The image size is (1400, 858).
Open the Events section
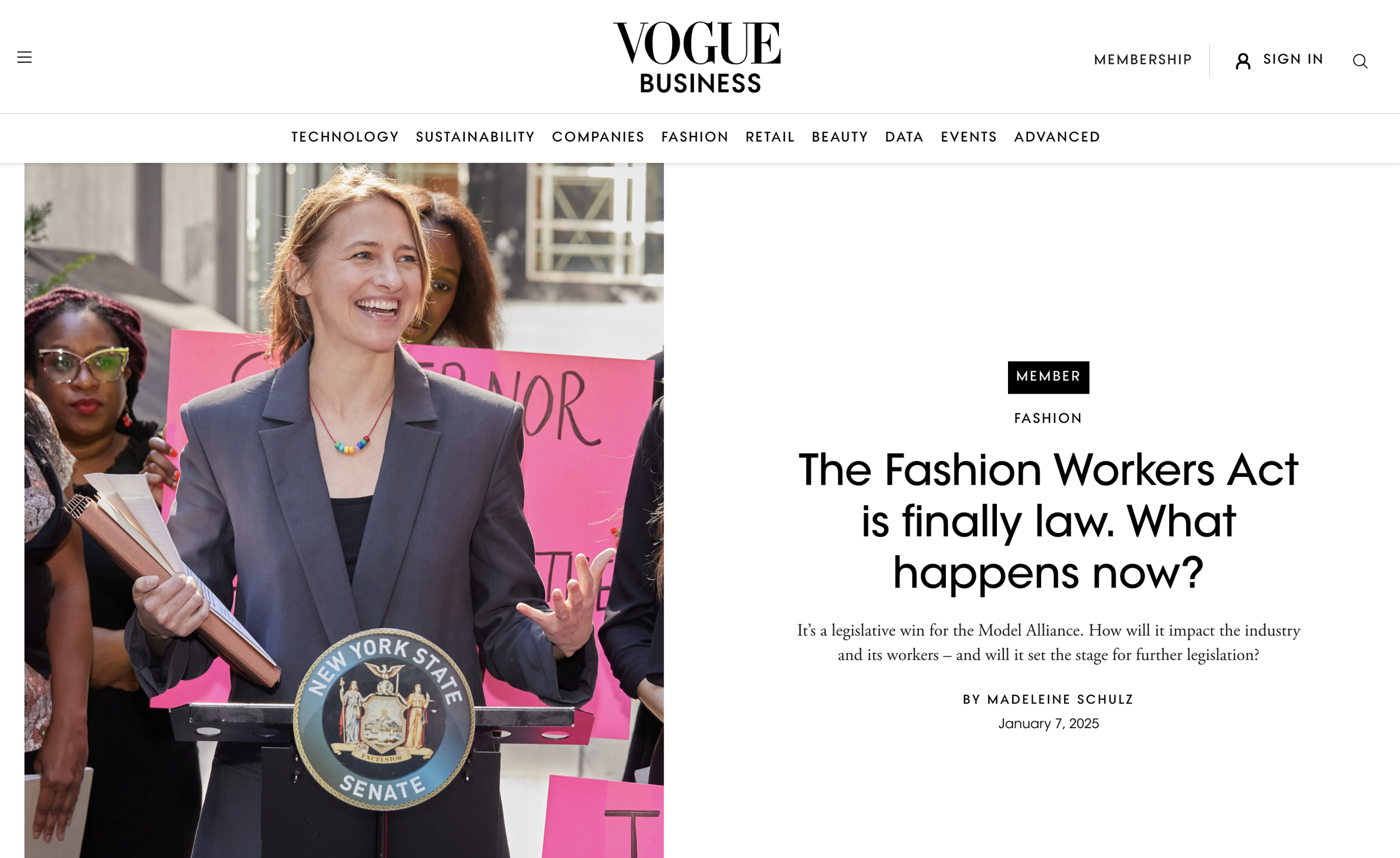coord(968,137)
